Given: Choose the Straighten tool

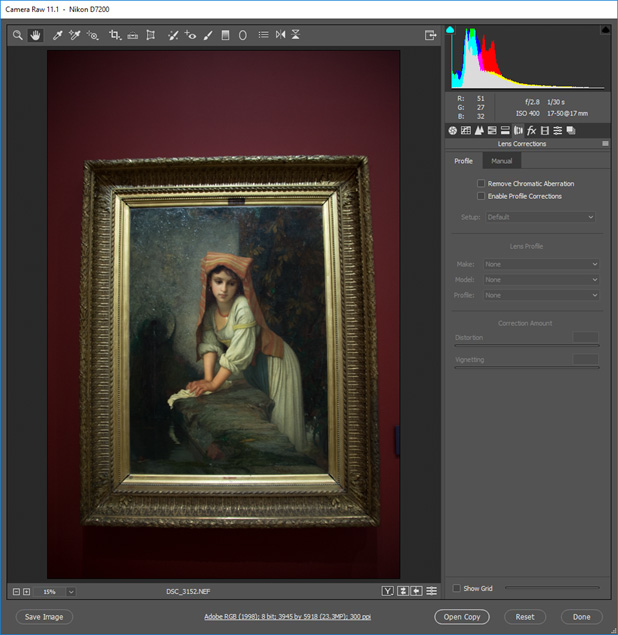Looking at the screenshot, I should (132, 35).
